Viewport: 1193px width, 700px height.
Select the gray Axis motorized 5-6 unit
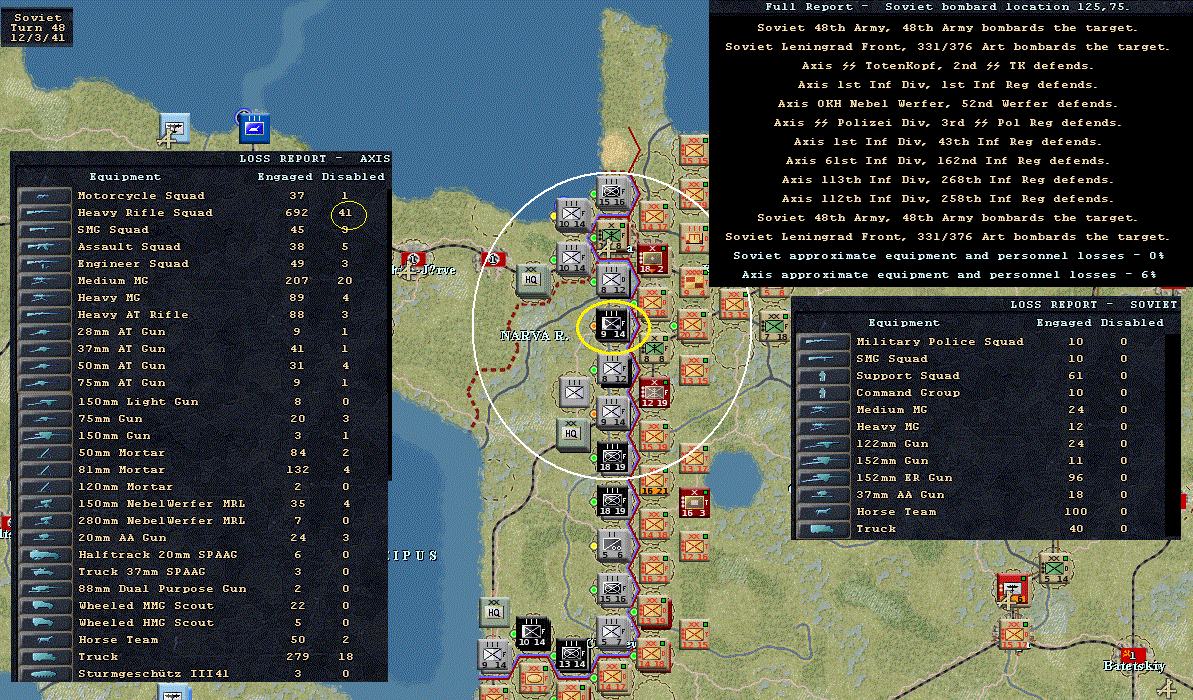[x=612, y=545]
